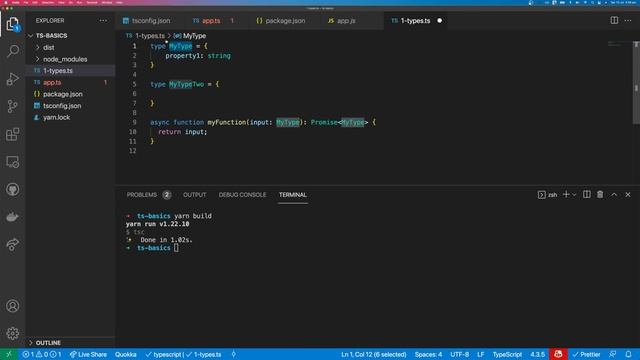Open Source Control view
The width and height of the screenshot is (640, 360).
13,106
